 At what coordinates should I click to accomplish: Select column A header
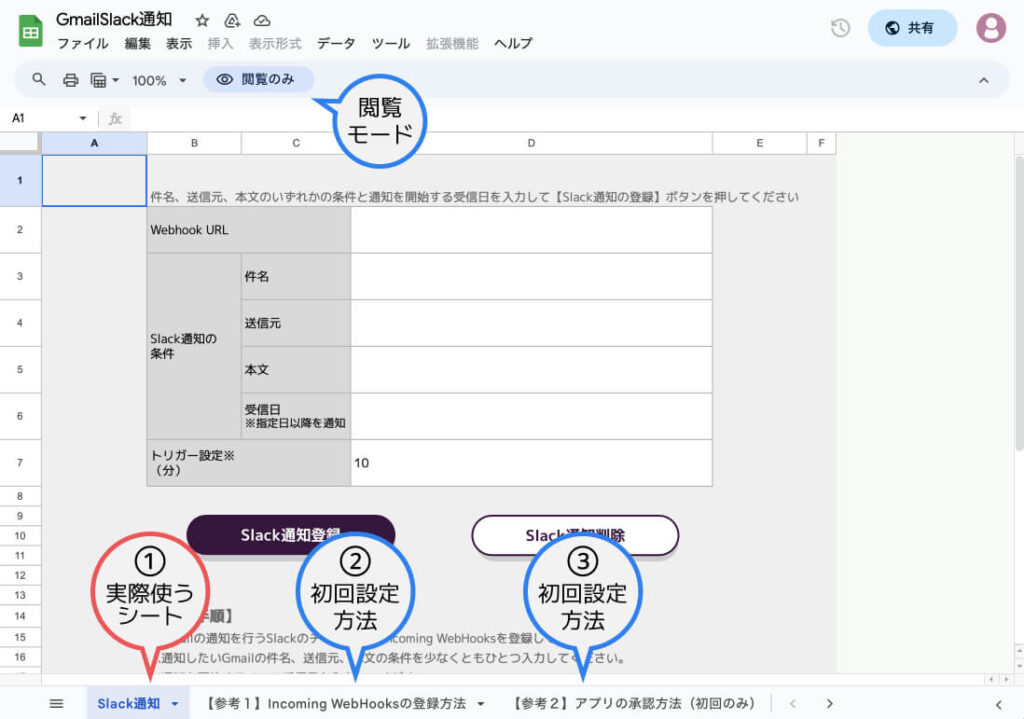point(95,143)
